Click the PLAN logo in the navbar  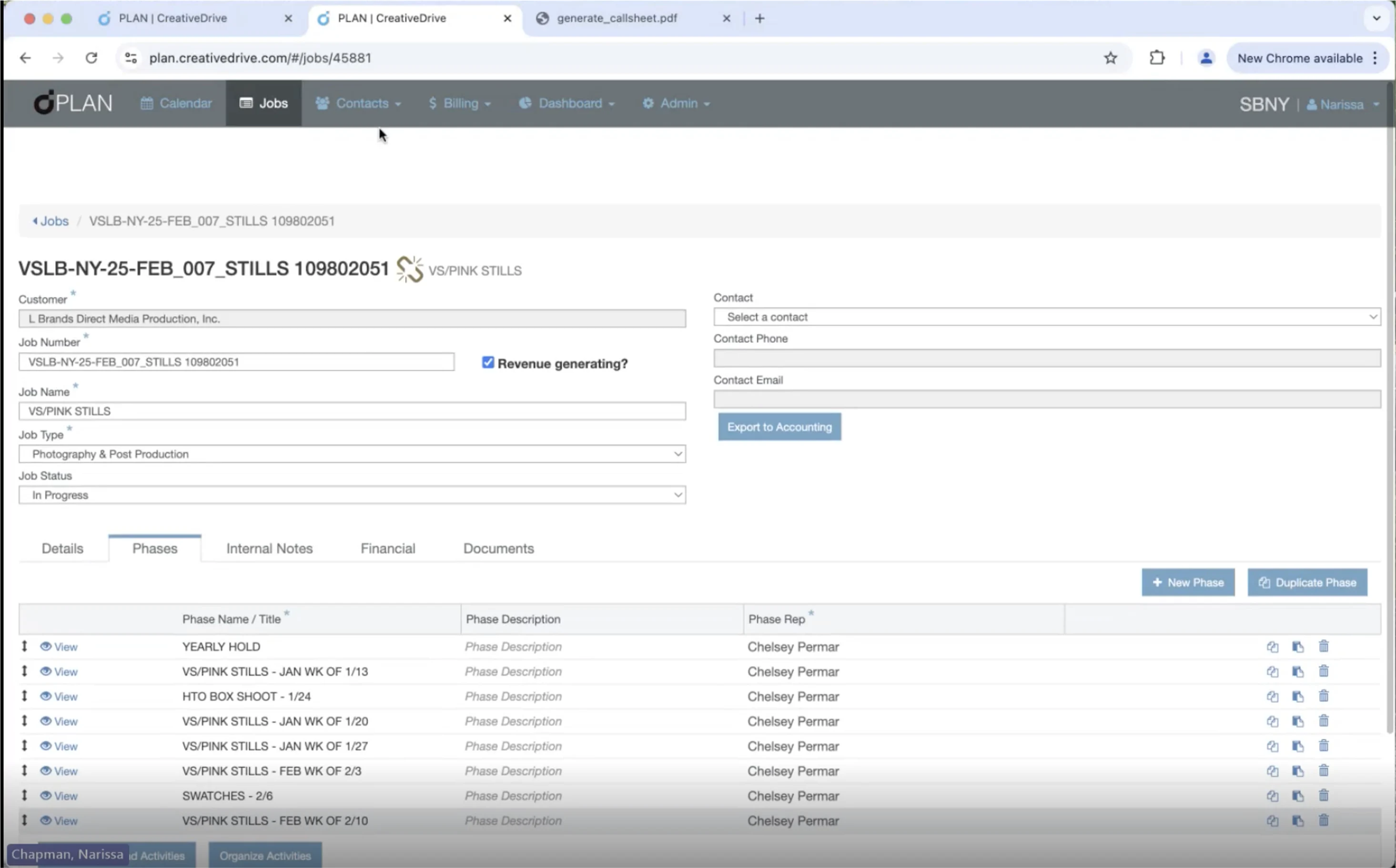[x=72, y=103]
